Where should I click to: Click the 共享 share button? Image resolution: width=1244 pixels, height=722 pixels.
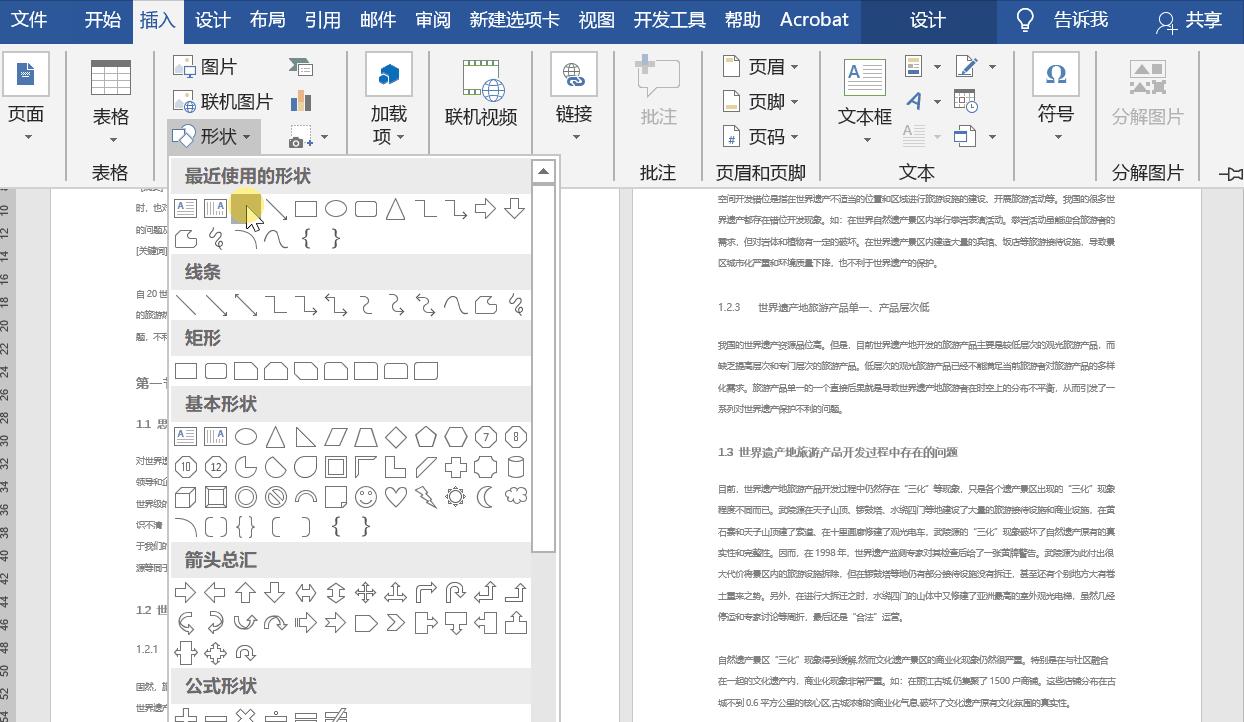pyautogui.click(x=1196, y=21)
